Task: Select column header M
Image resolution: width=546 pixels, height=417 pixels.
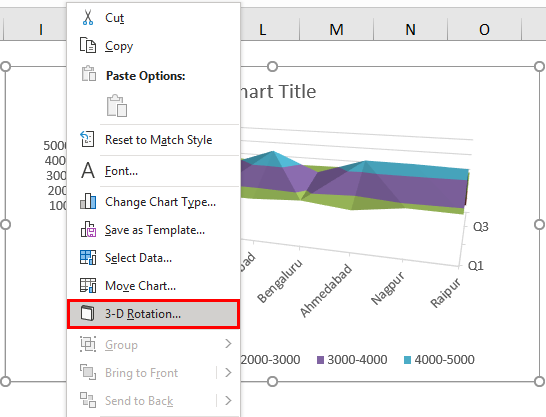Action: click(336, 30)
